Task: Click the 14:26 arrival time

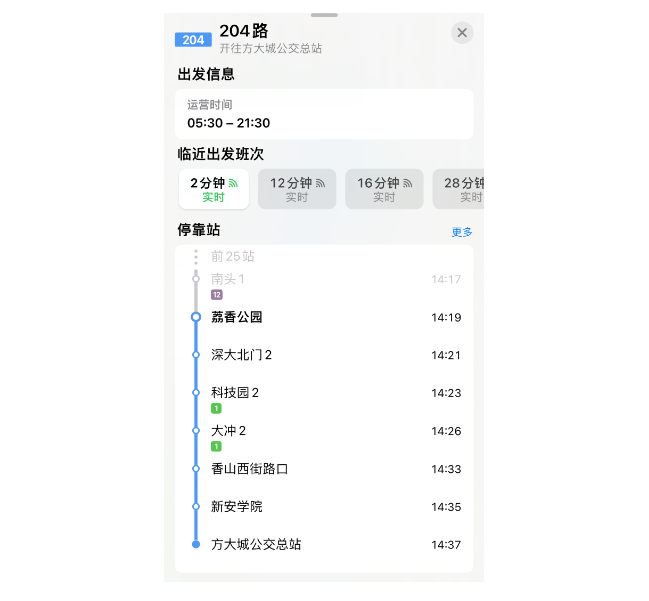Action: [x=446, y=431]
